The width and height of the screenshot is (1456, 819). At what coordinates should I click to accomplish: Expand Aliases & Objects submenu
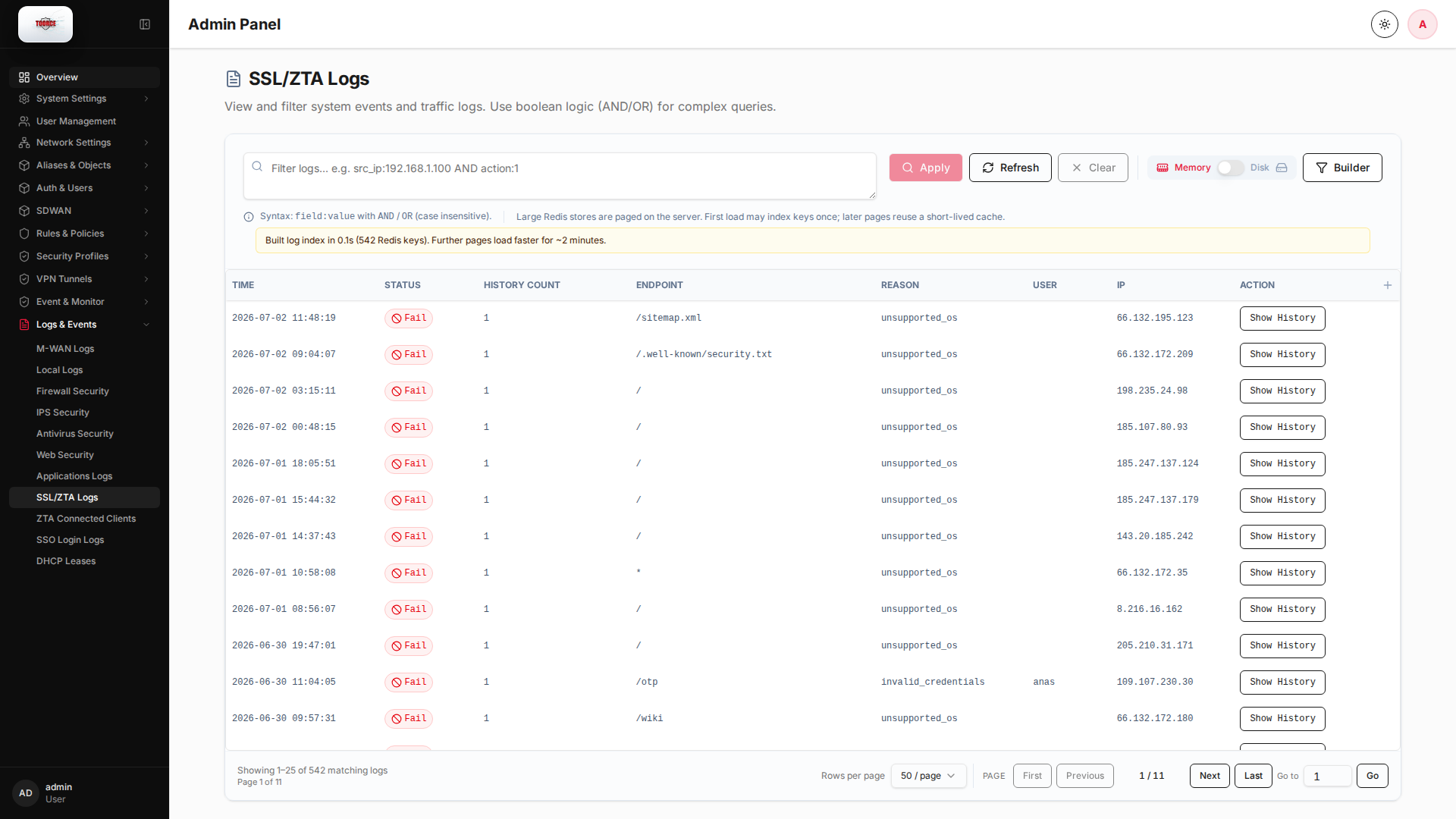(x=146, y=165)
